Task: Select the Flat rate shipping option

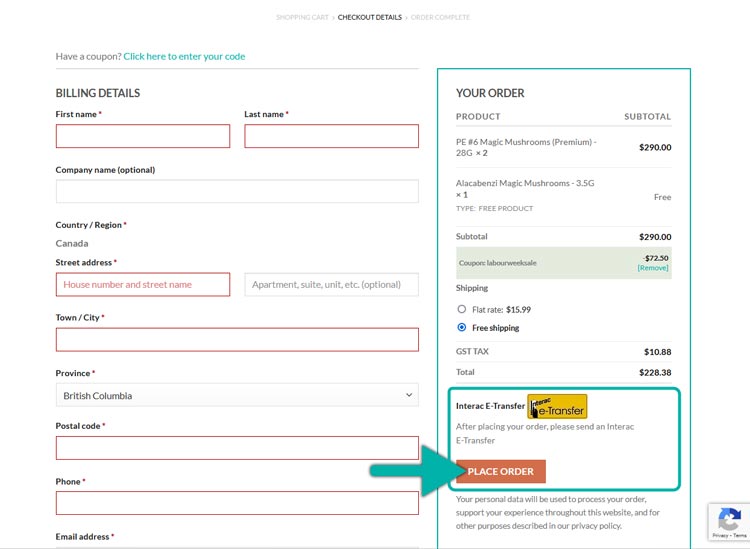Action: [x=462, y=310]
